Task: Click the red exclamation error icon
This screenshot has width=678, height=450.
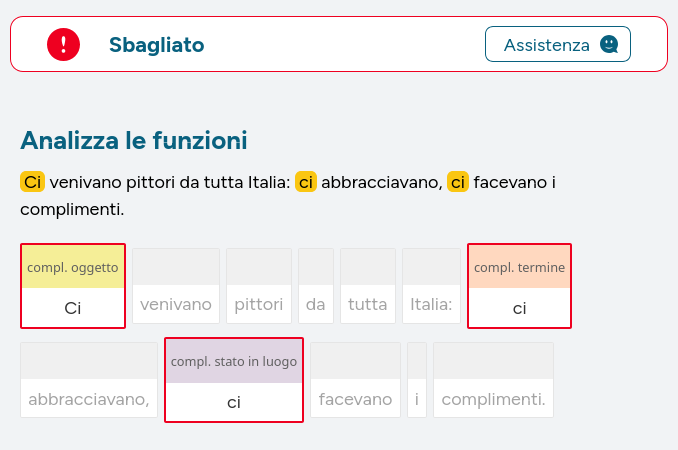Action: tap(64, 45)
